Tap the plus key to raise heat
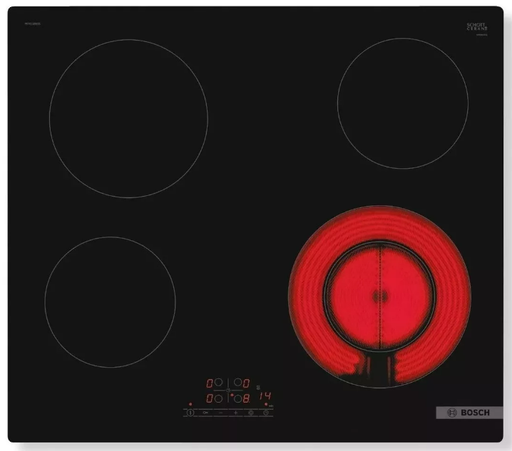Screen dimensions: 512x451 point(236,413)
